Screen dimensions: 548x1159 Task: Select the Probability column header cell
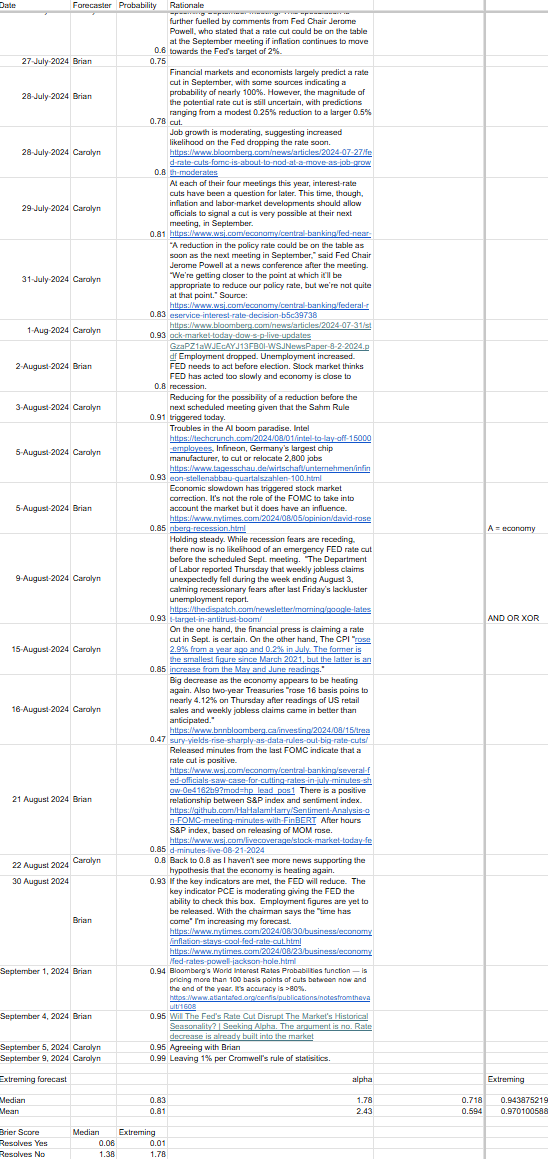click(141, 4)
